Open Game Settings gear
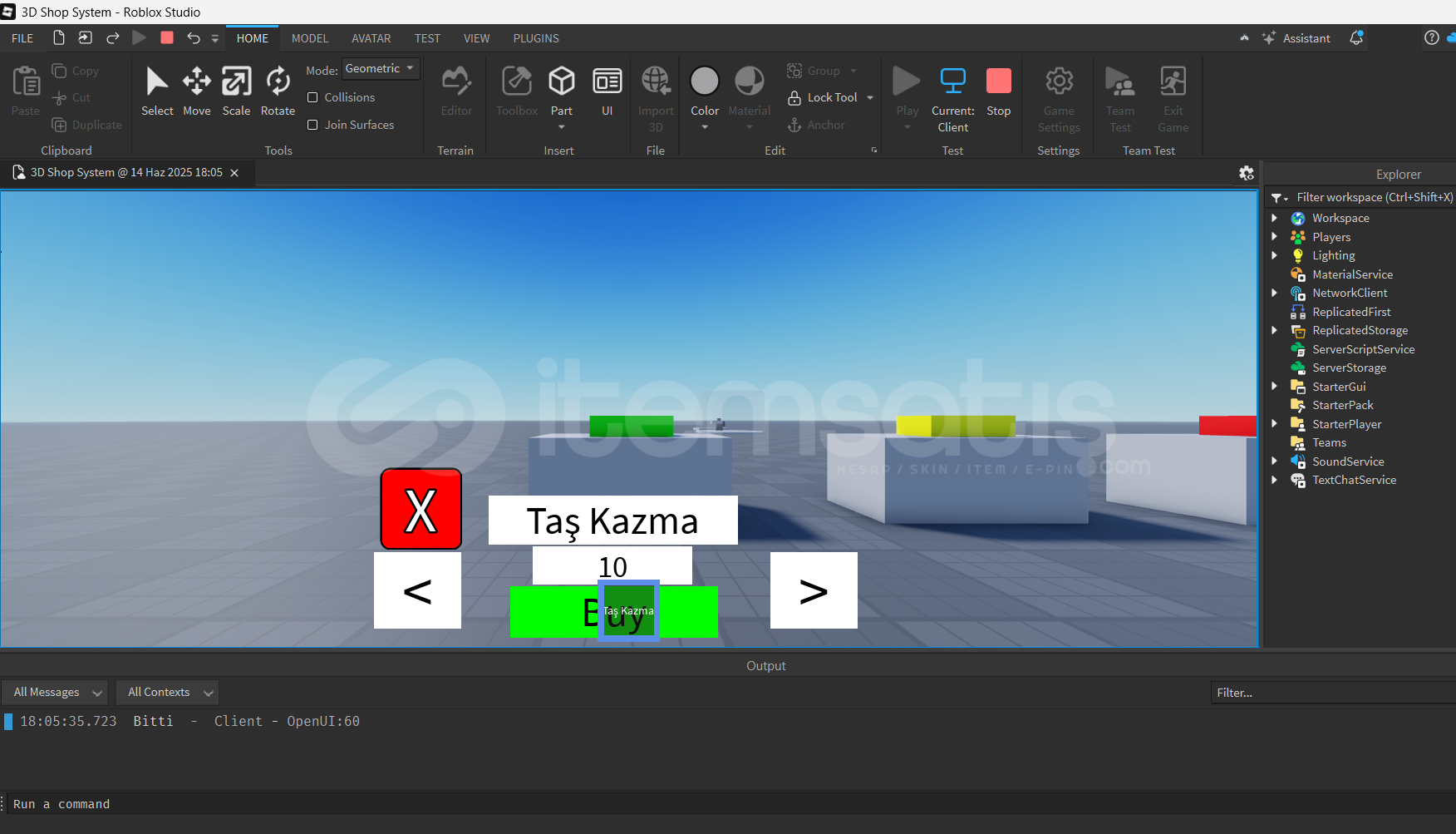This screenshot has width=1456, height=834. [1059, 81]
